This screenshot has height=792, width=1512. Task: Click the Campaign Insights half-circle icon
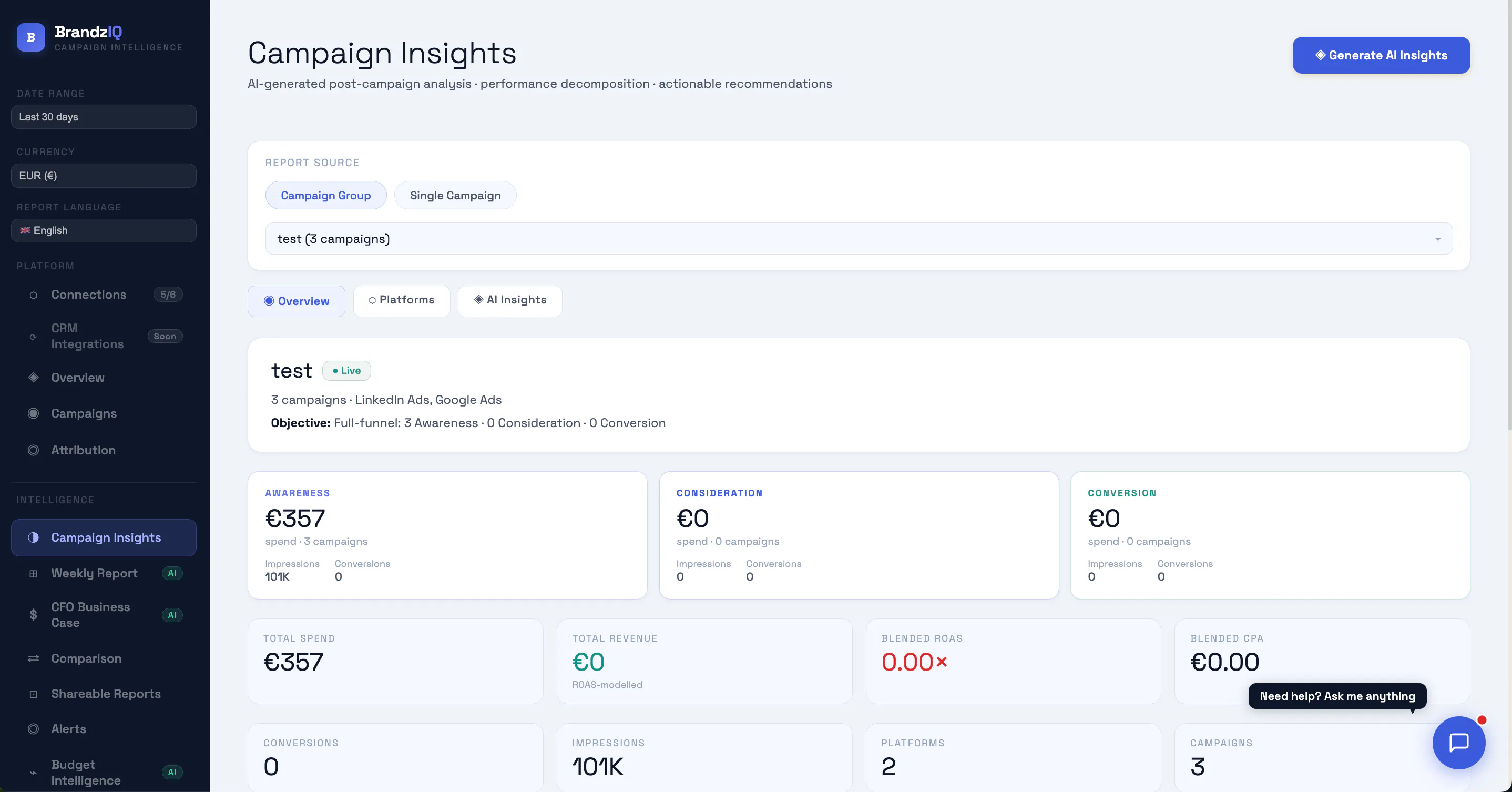pos(34,537)
